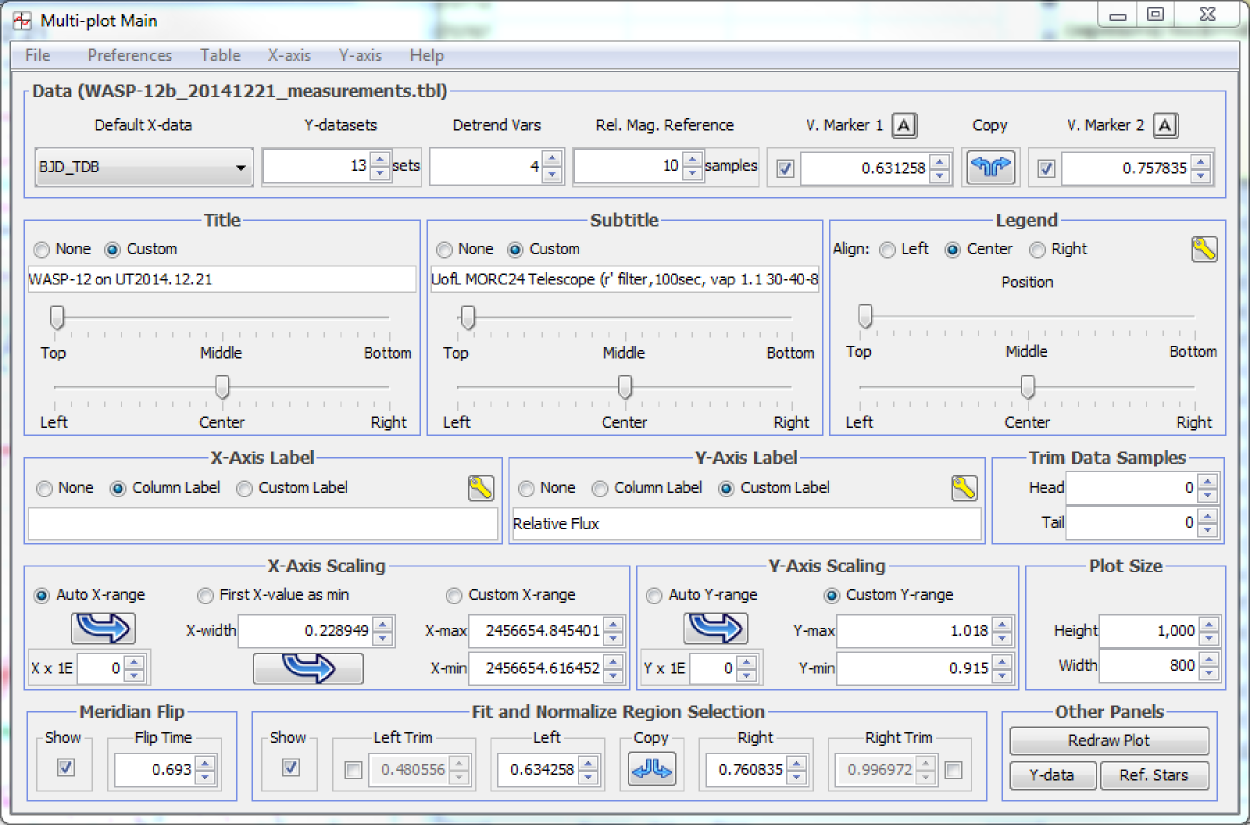
Task: Enable the Left Trim checkbox
Action: tap(353, 770)
